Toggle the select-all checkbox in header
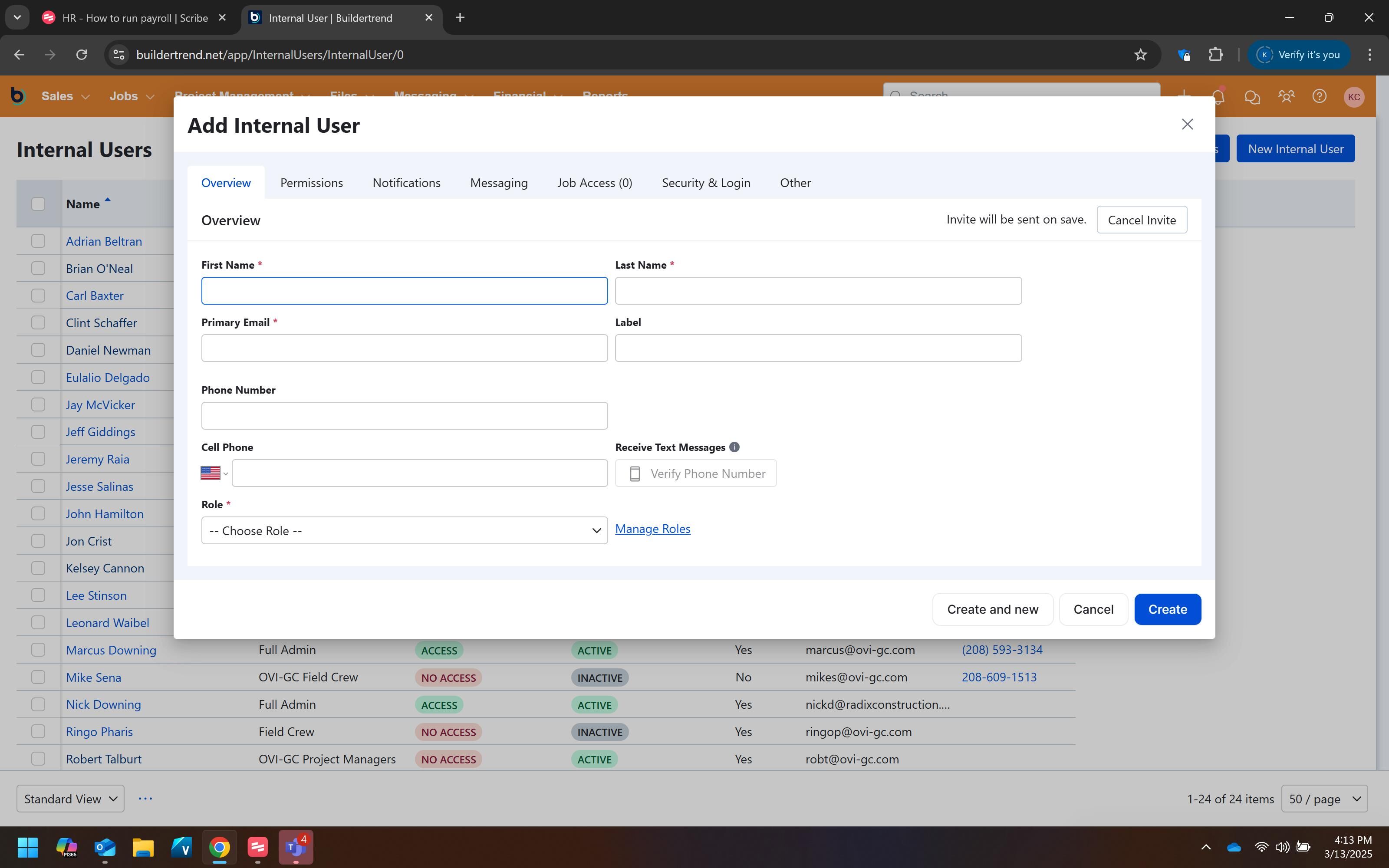Image resolution: width=1389 pixels, height=868 pixels. click(x=38, y=204)
